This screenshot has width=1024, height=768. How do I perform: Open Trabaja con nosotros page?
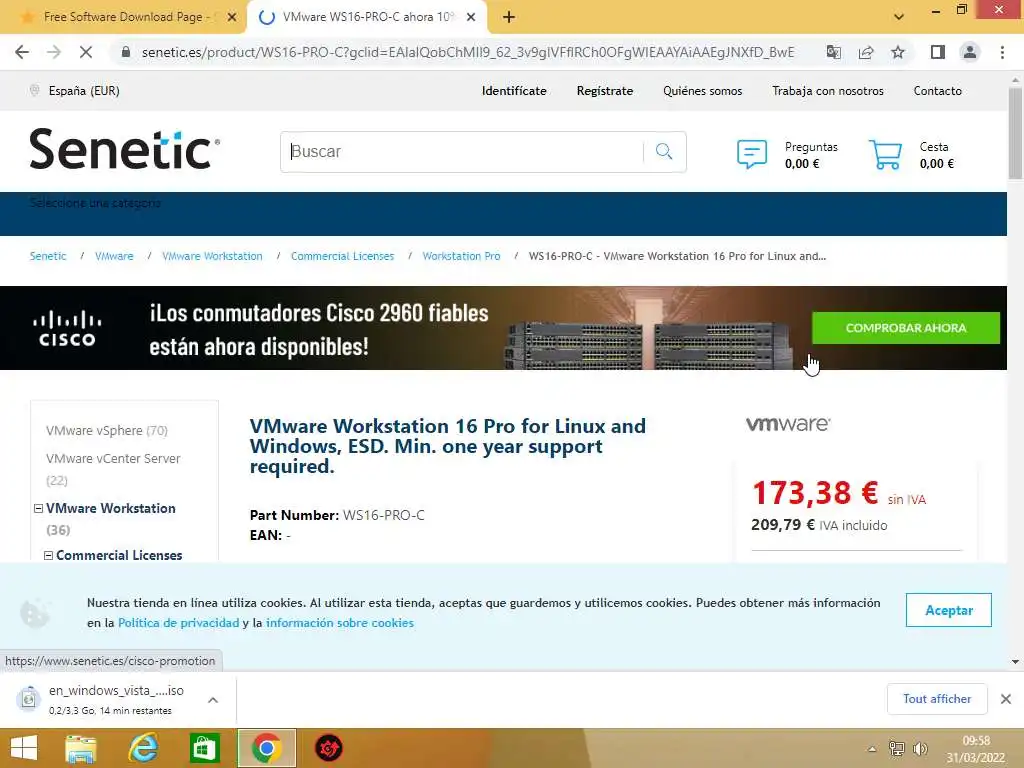coord(827,91)
